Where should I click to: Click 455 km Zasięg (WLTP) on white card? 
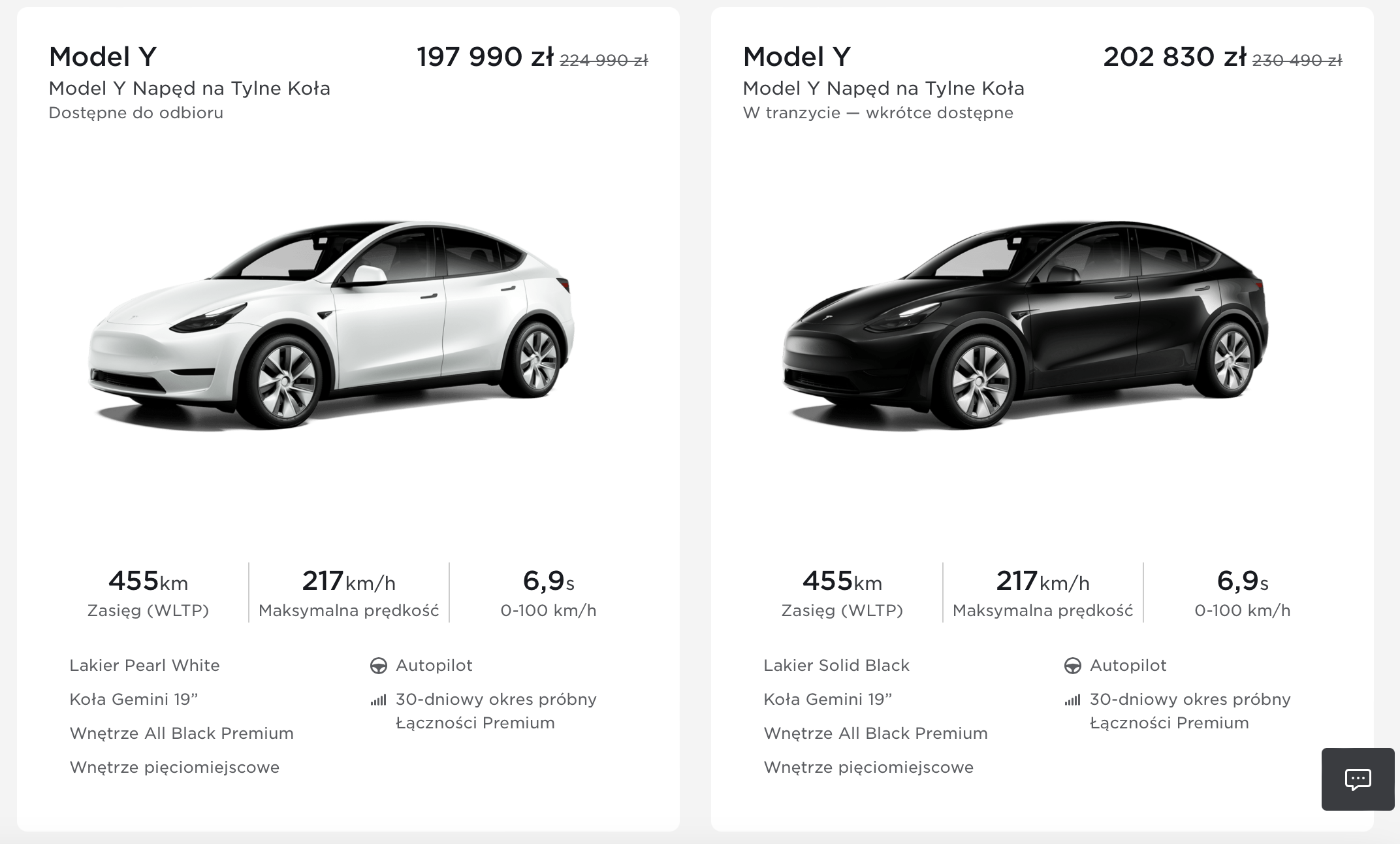click(148, 593)
